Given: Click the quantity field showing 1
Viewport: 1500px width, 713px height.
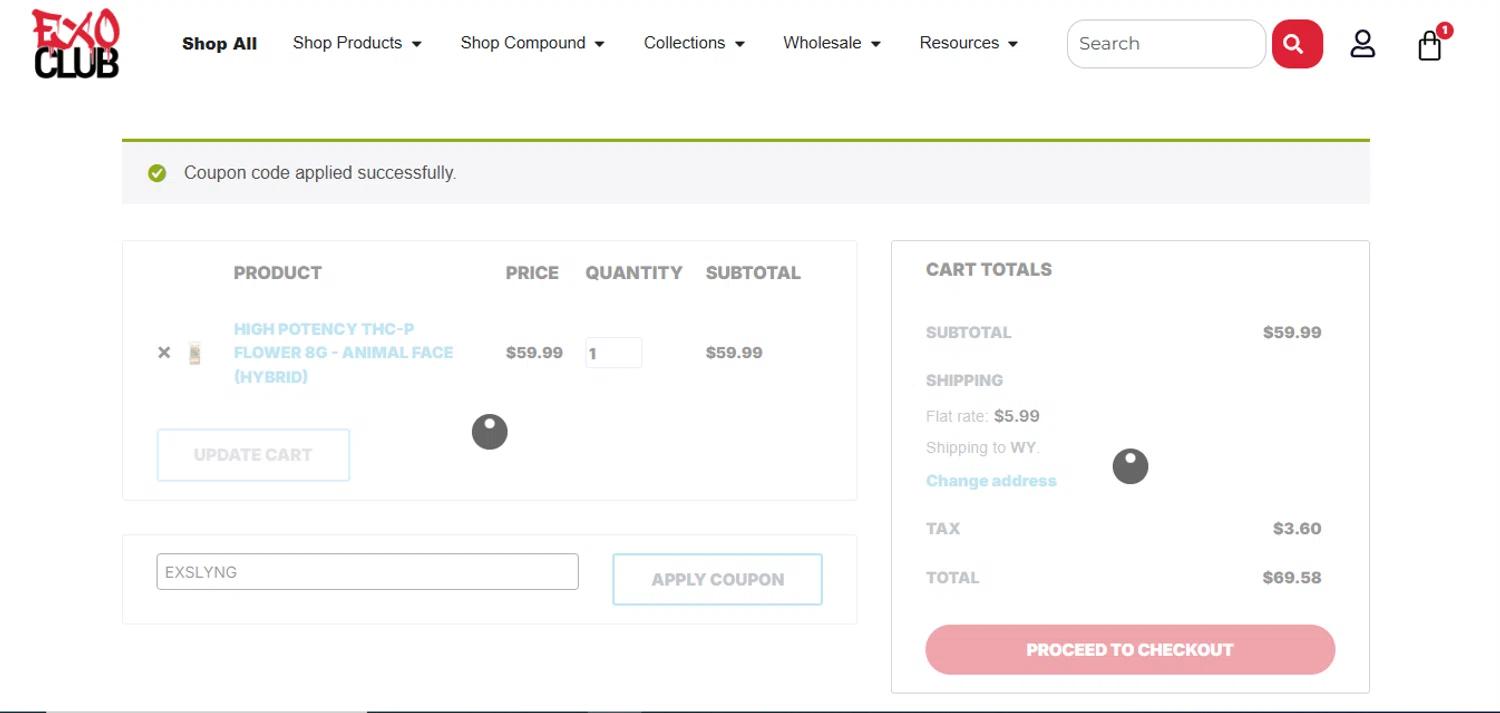Looking at the screenshot, I should click(x=613, y=353).
